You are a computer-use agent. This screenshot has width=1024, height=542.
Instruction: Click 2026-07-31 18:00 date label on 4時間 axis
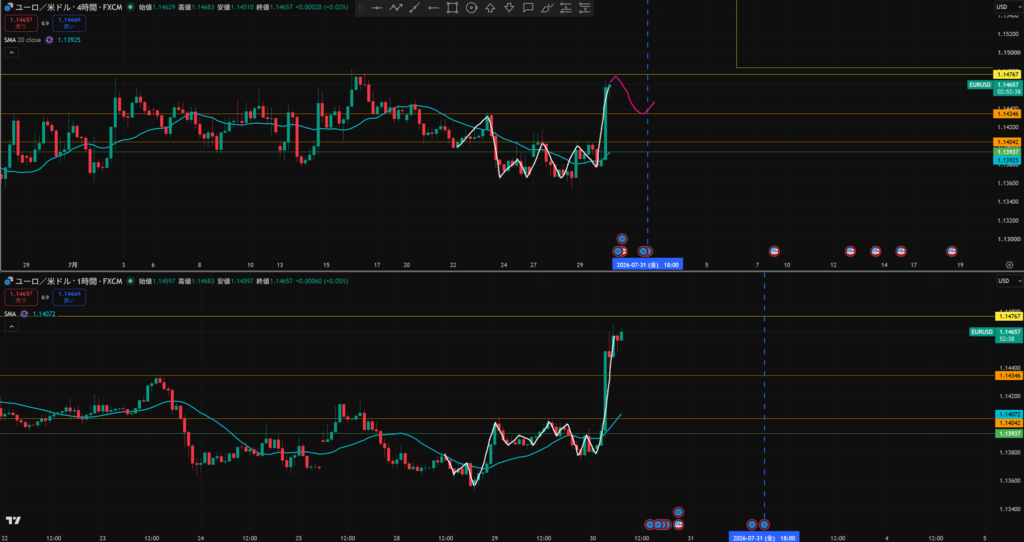647,264
